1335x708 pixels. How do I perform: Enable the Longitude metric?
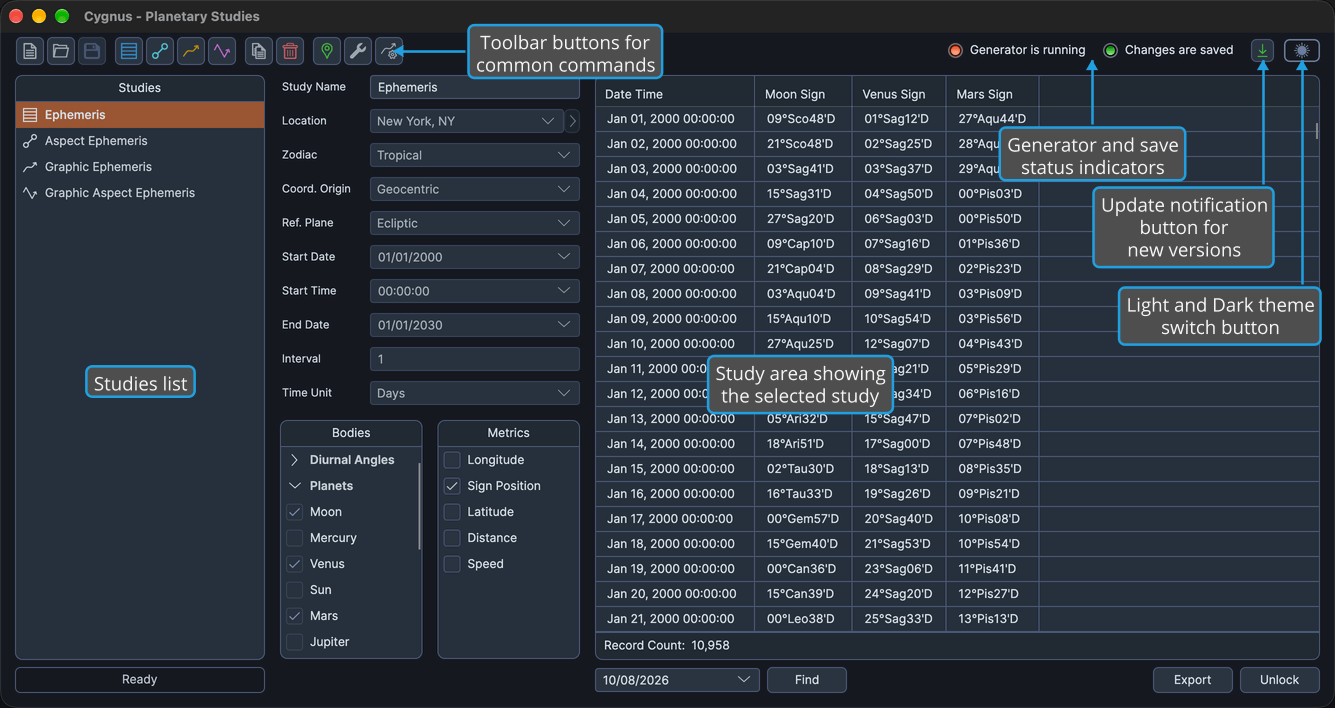[x=452, y=460]
